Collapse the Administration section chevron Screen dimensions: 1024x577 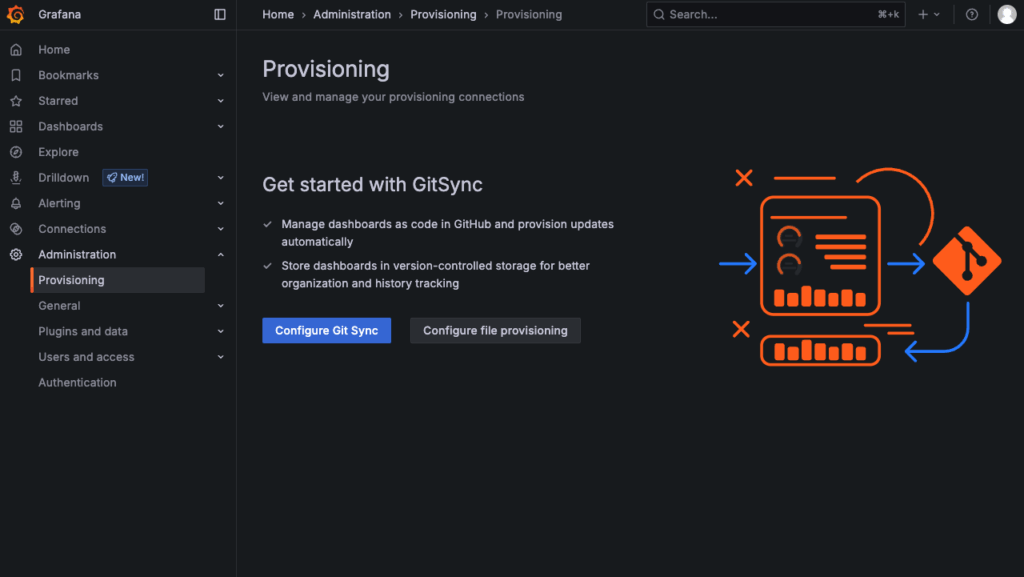221,255
